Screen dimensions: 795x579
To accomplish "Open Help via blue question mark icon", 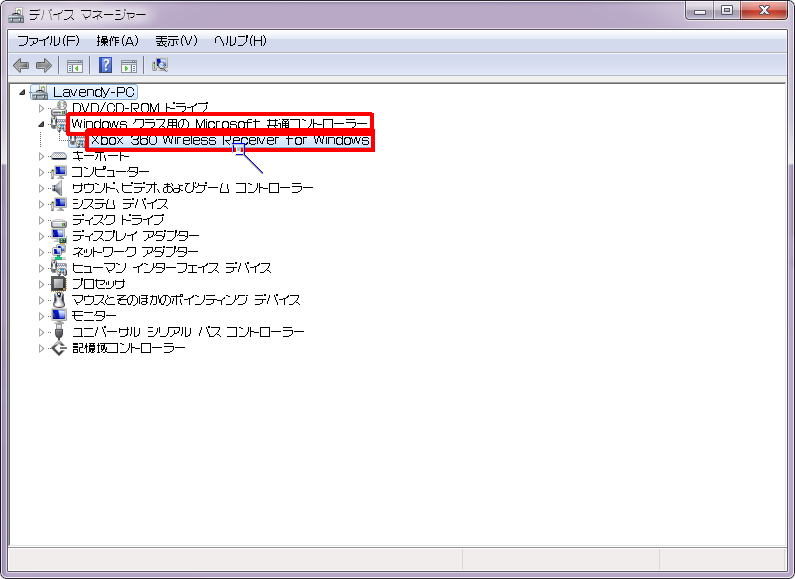I will coord(105,65).
